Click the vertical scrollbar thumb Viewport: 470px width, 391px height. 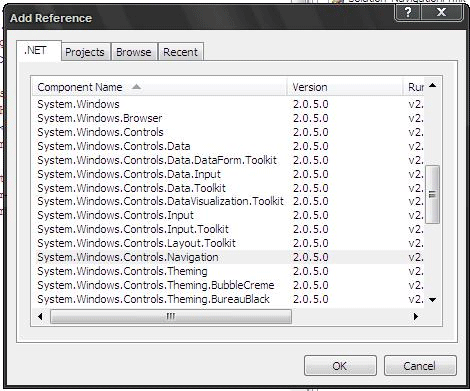[433, 194]
